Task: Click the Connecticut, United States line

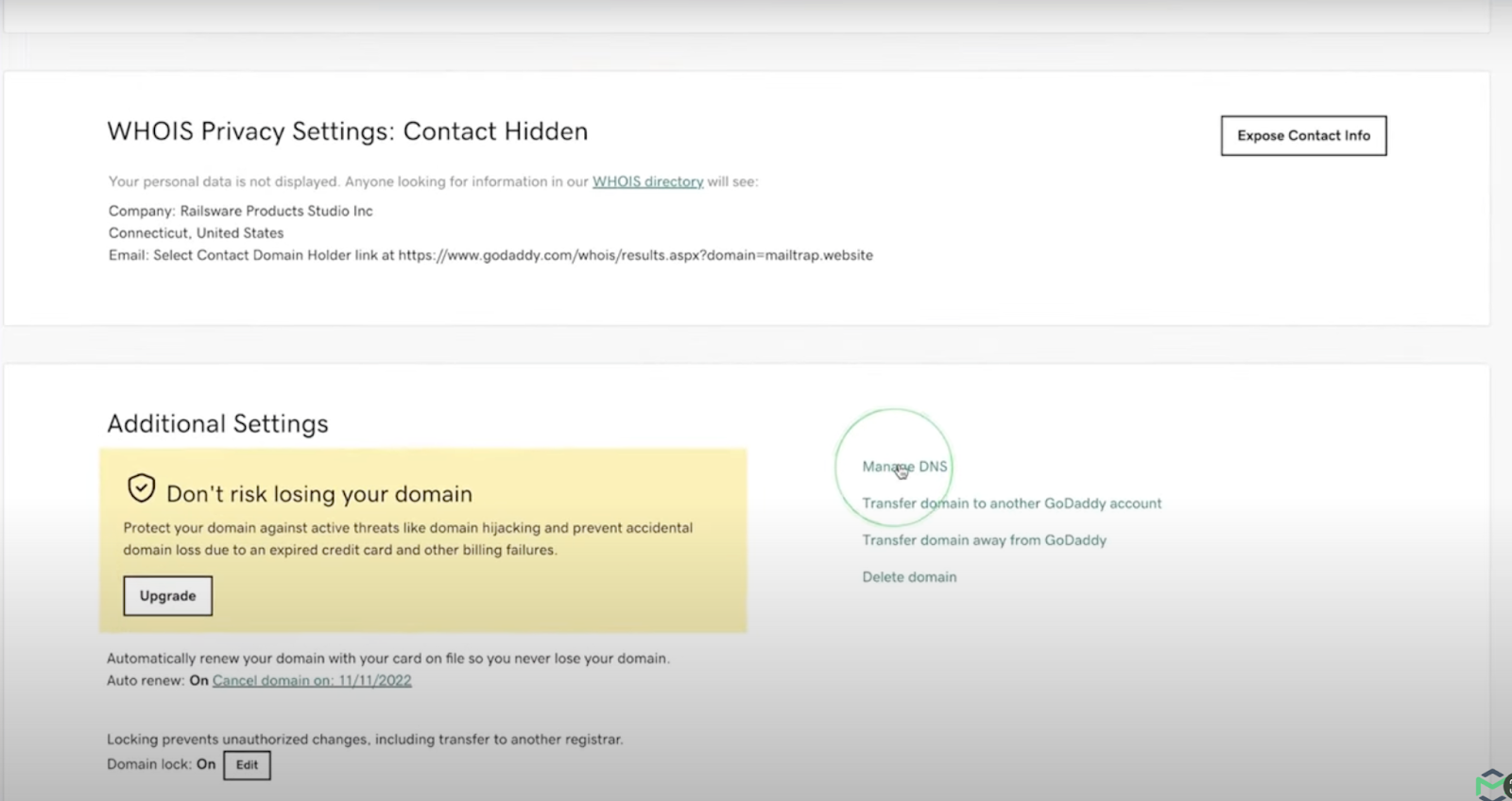Action: [196, 232]
